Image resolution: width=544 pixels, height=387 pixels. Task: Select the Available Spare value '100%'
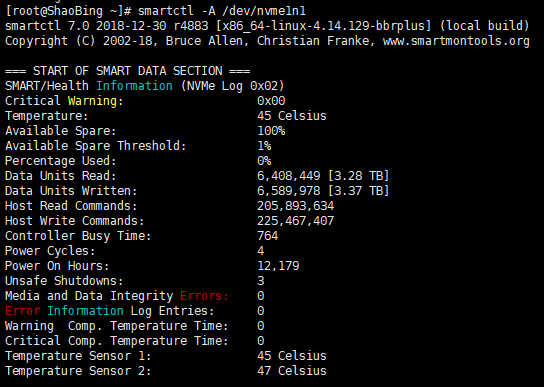(x=271, y=131)
